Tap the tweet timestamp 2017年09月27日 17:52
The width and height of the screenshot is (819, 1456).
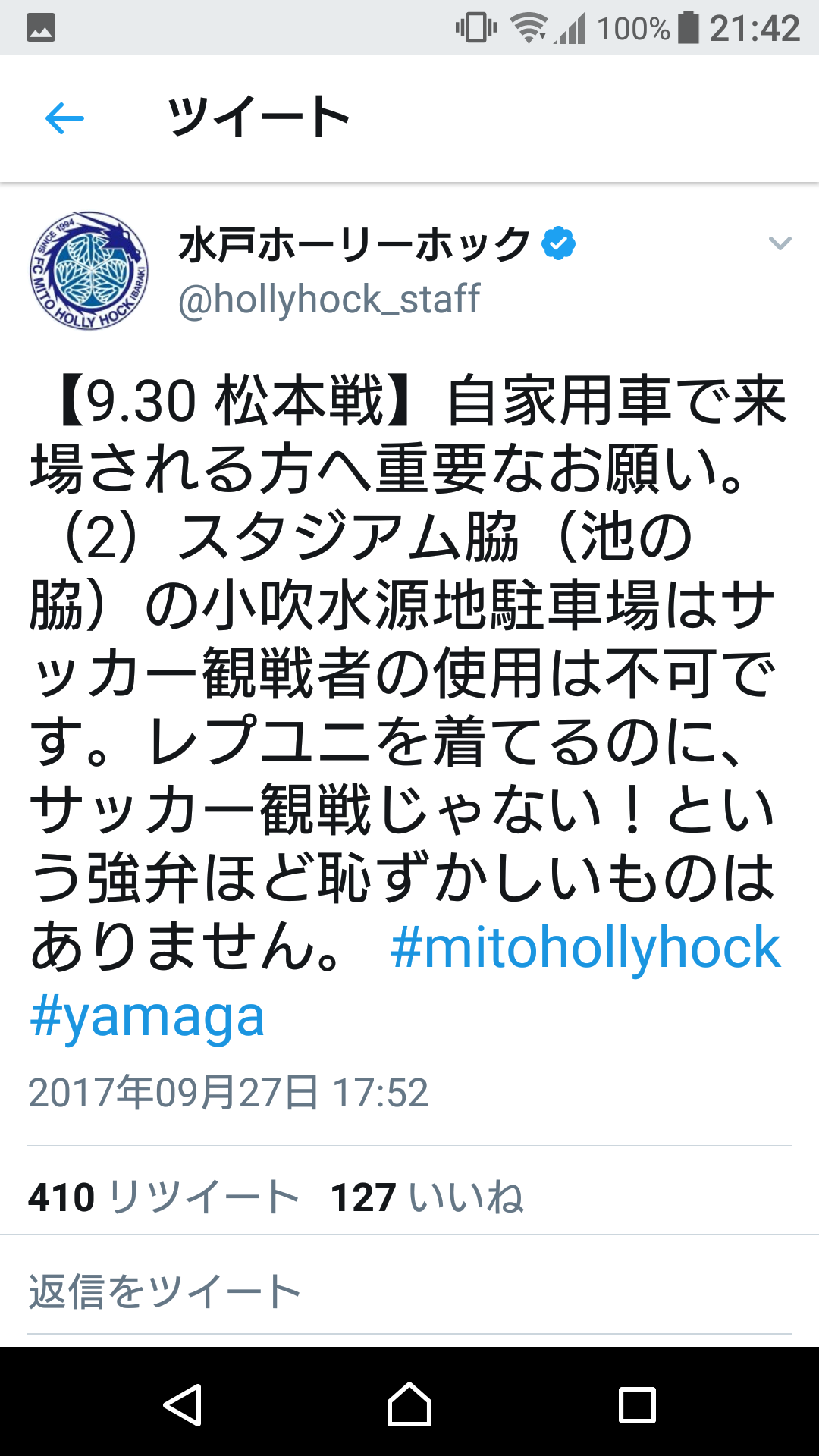click(228, 1093)
